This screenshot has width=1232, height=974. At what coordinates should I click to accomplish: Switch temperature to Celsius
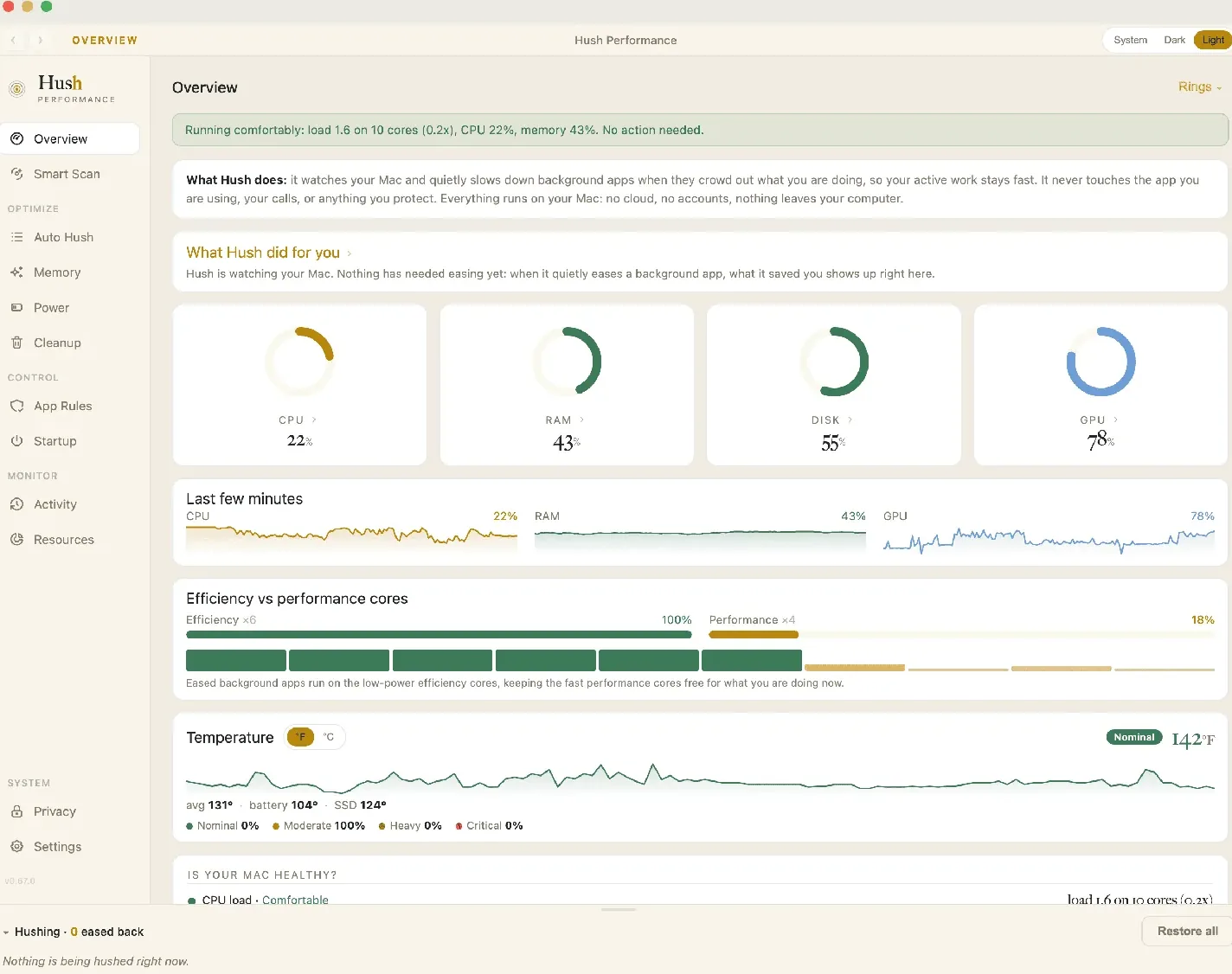point(329,737)
